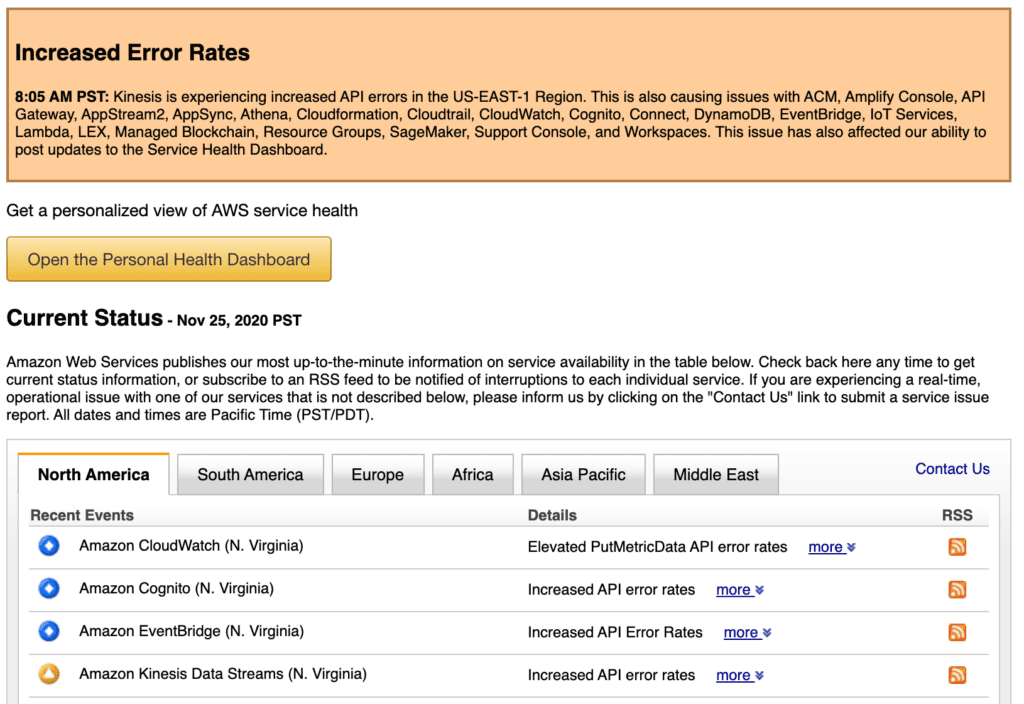Open the Personal Health Dashboard
Image resolution: width=1024 pixels, height=704 pixels.
pyautogui.click(x=169, y=259)
